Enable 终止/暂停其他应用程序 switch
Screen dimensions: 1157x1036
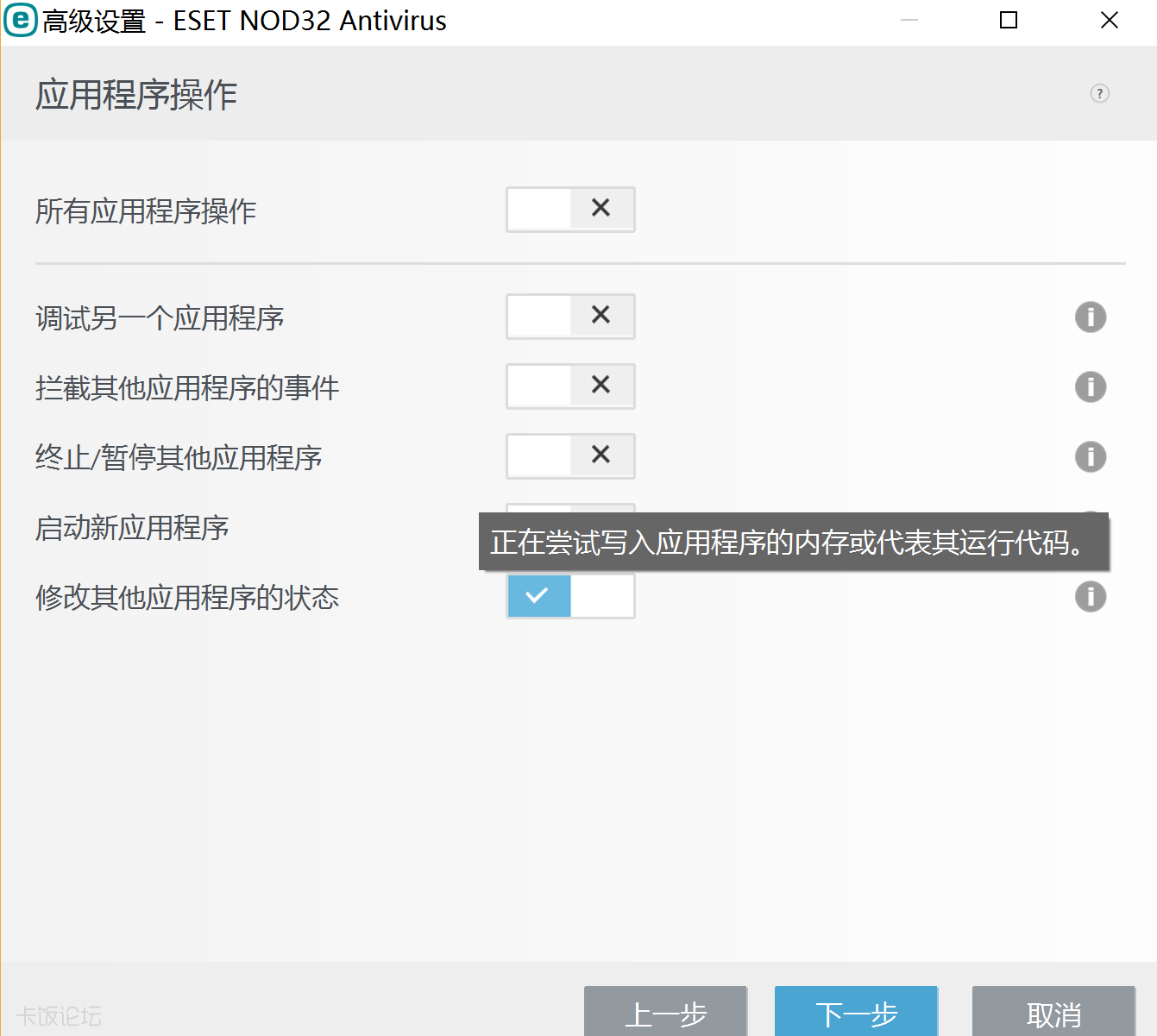[x=570, y=455]
